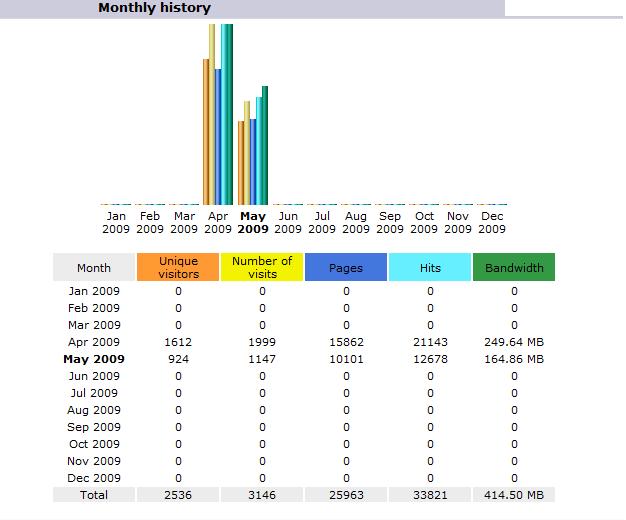626x520 pixels.
Task: Click the Jan 2009 row label in table
Action: tap(94, 291)
